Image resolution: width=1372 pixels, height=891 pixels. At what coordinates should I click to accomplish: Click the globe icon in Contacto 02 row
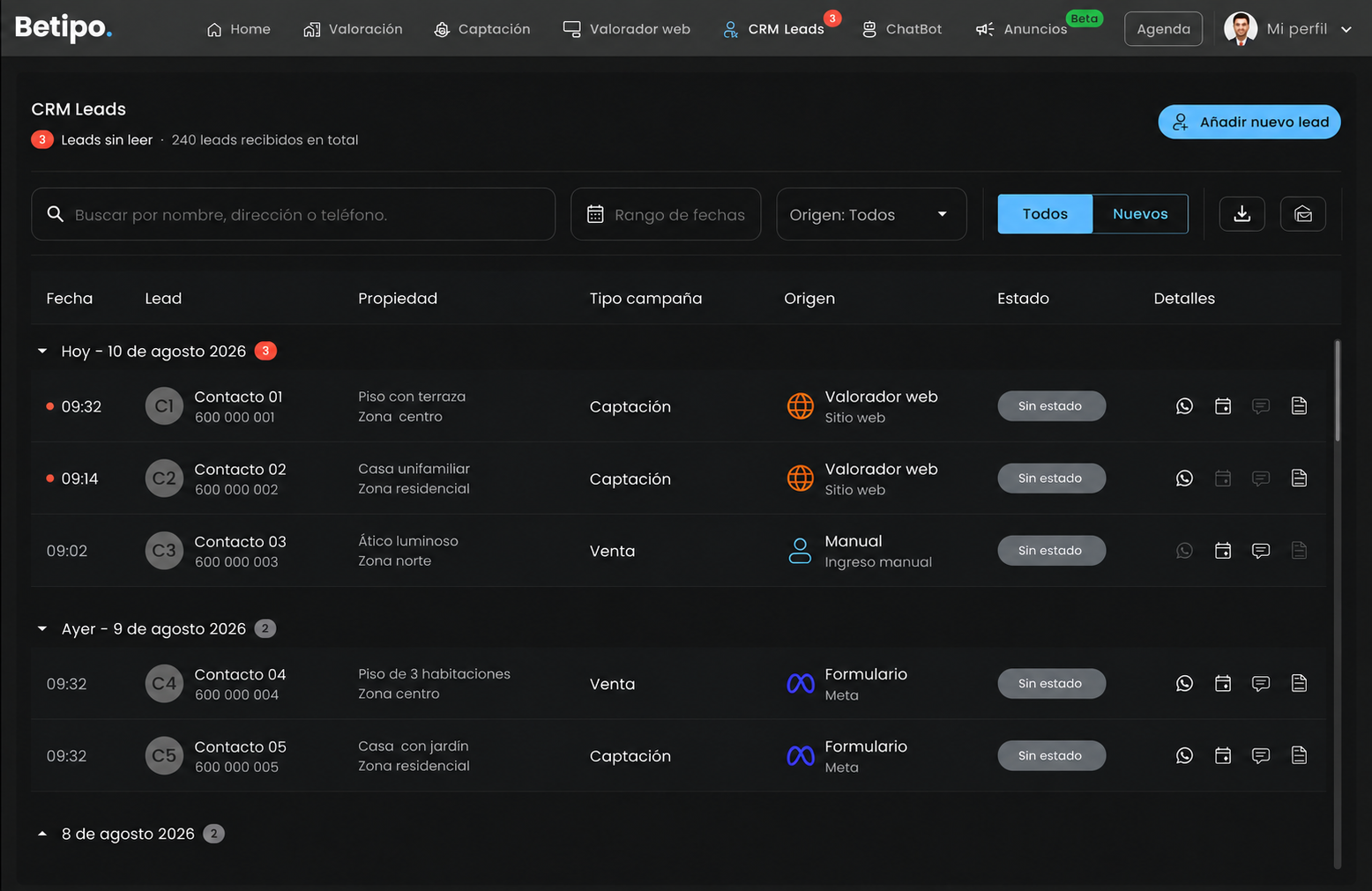pos(801,479)
